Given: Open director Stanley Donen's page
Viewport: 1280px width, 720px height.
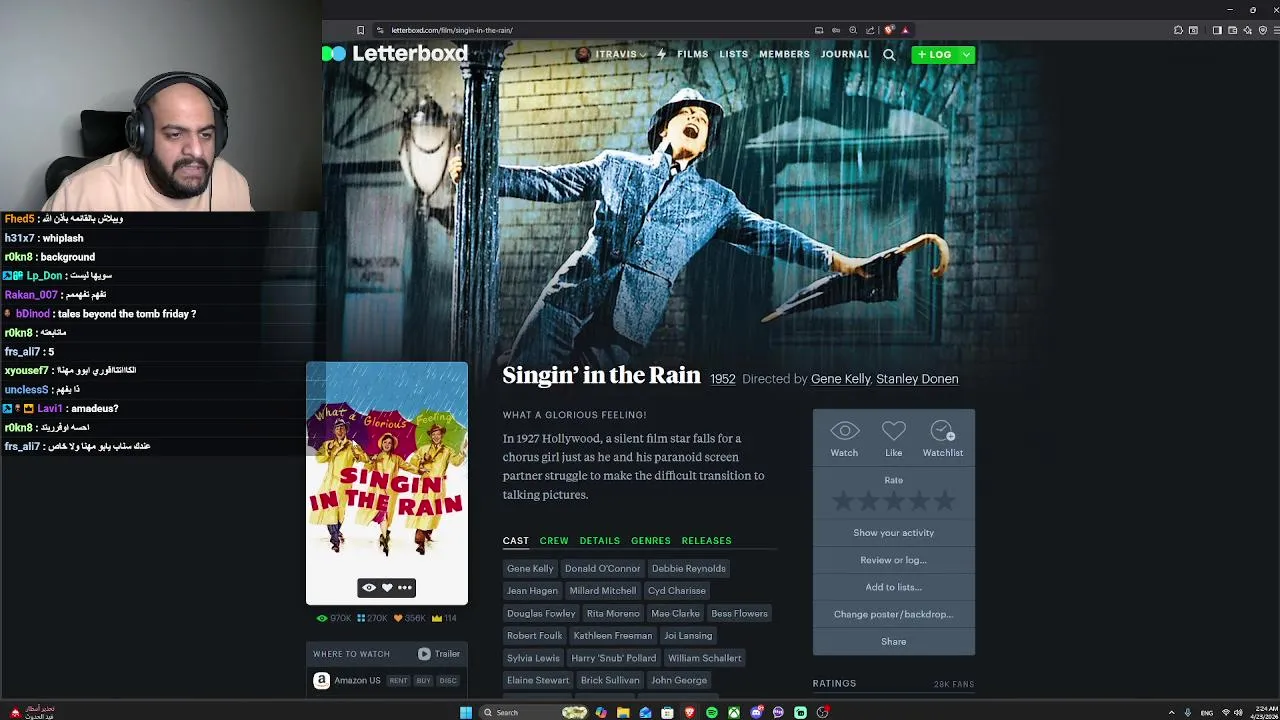Looking at the screenshot, I should pyautogui.click(x=917, y=379).
